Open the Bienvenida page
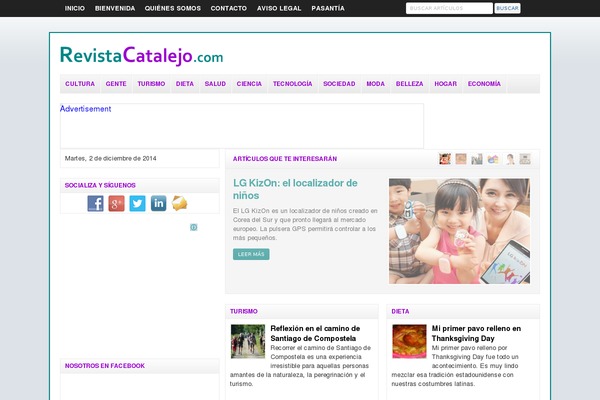600x400 pixels. [115, 8]
